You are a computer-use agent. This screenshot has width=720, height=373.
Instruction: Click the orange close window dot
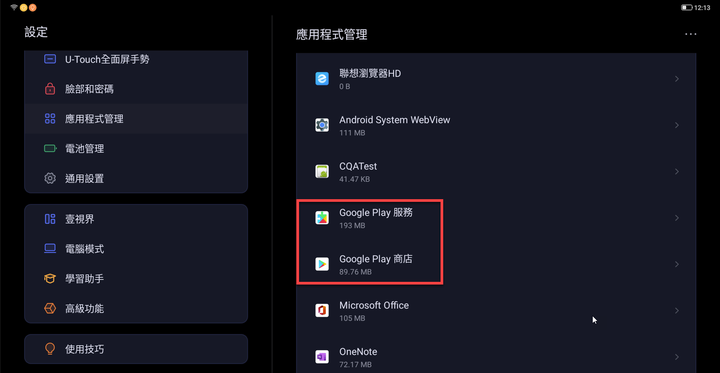[x=32, y=7]
